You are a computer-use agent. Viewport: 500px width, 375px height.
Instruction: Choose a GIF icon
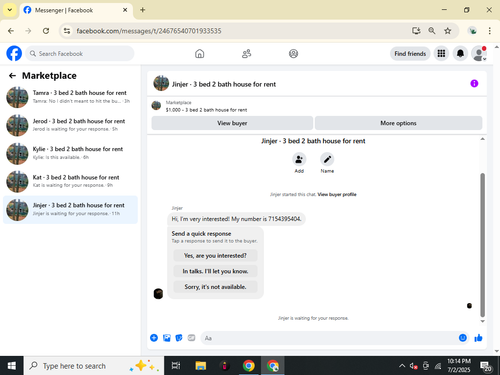[x=191, y=338]
